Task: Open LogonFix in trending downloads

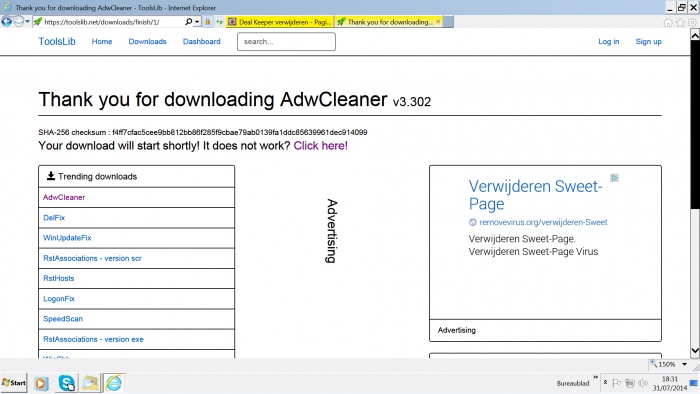Action: click(59, 299)
